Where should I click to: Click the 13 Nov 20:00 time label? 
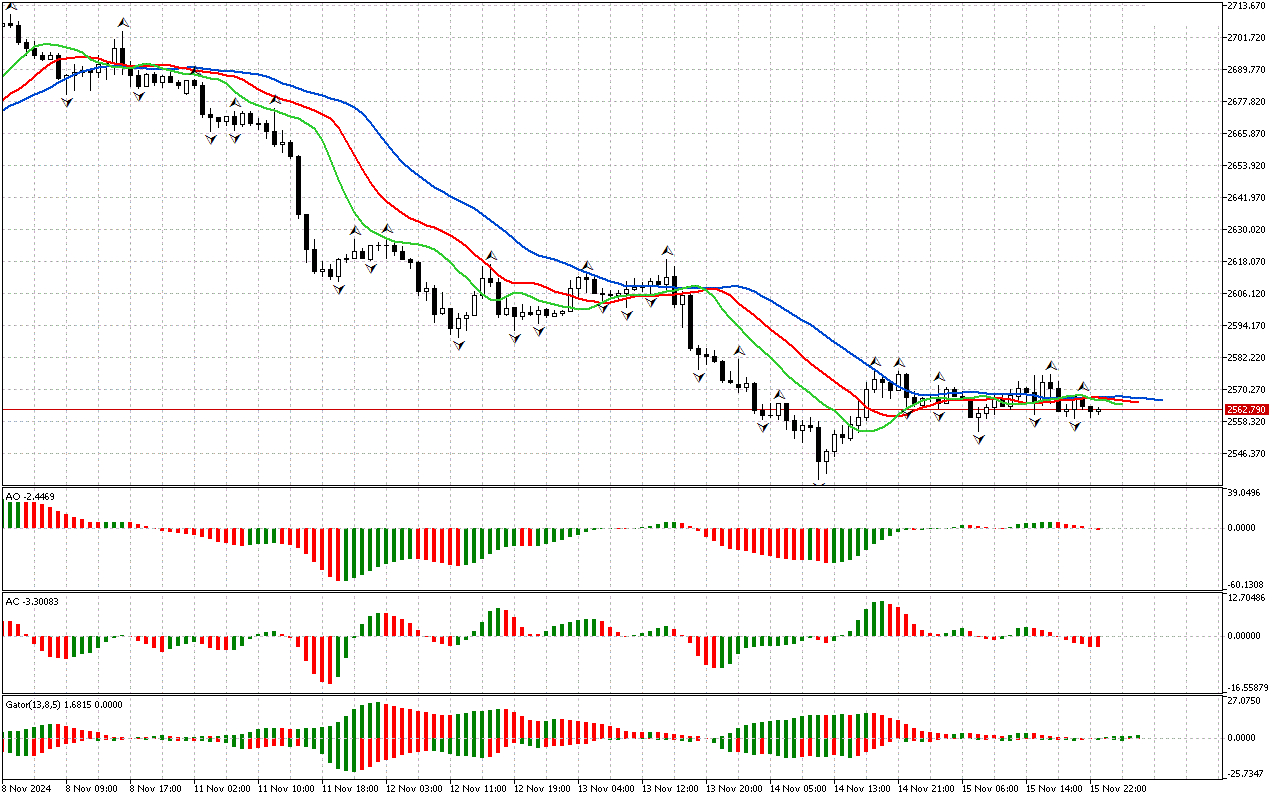pos(732,789)
